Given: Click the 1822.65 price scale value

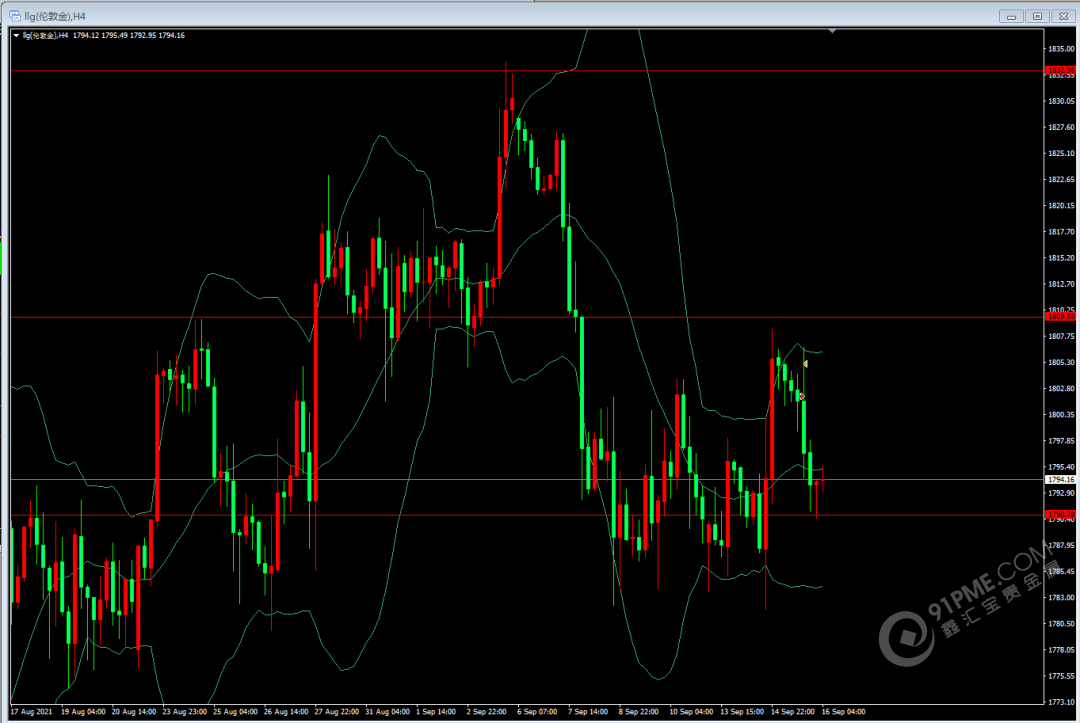Looking at the screenshot, I should 1061,180.
